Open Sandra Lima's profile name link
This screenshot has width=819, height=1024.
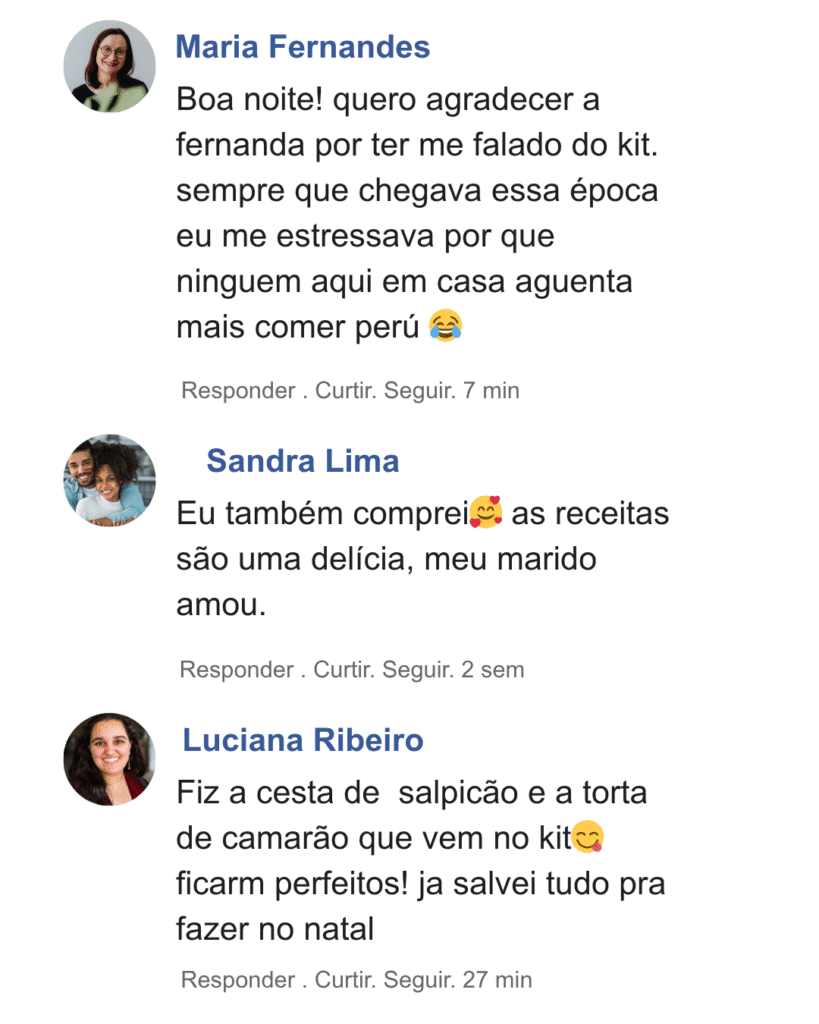[x=303, y=461]
